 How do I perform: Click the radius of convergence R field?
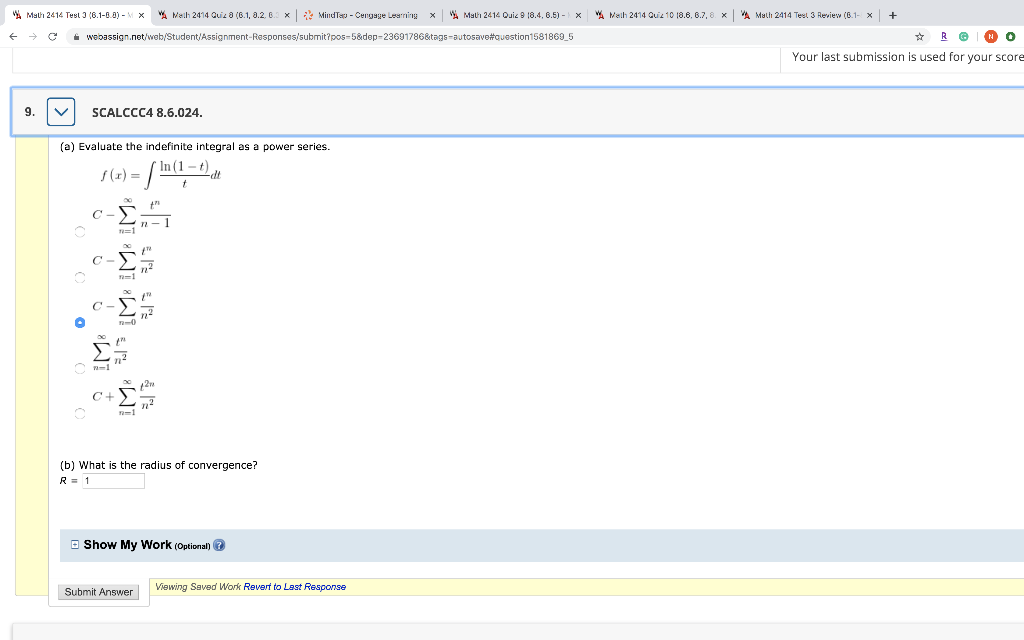(x=113, y=481)
